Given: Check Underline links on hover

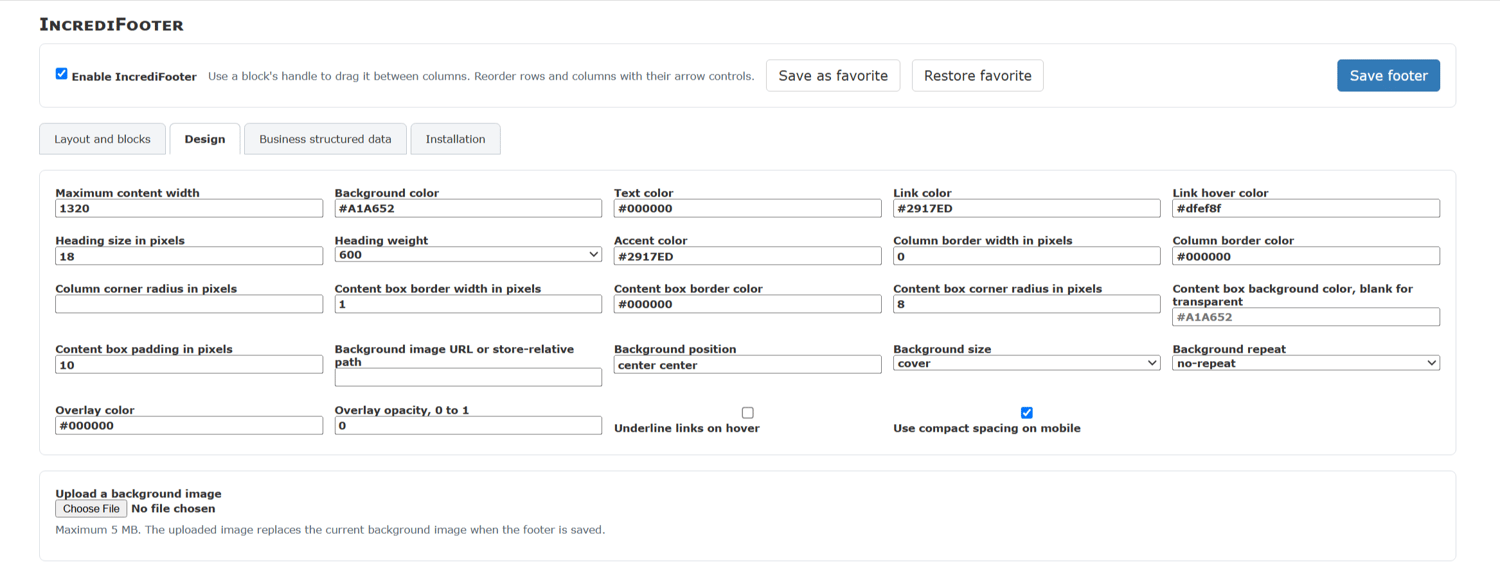Looking at the screenshot, I should (x=747, y=413).
